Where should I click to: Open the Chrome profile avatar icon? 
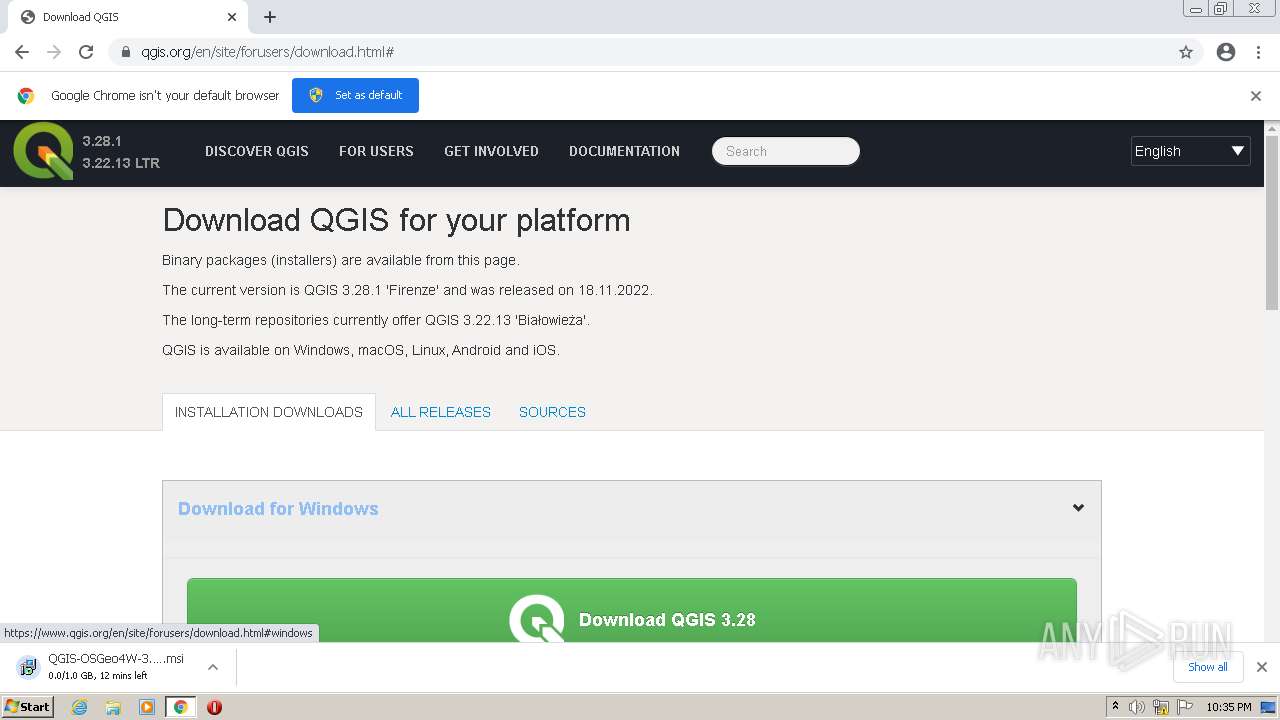click(1226, 52)
